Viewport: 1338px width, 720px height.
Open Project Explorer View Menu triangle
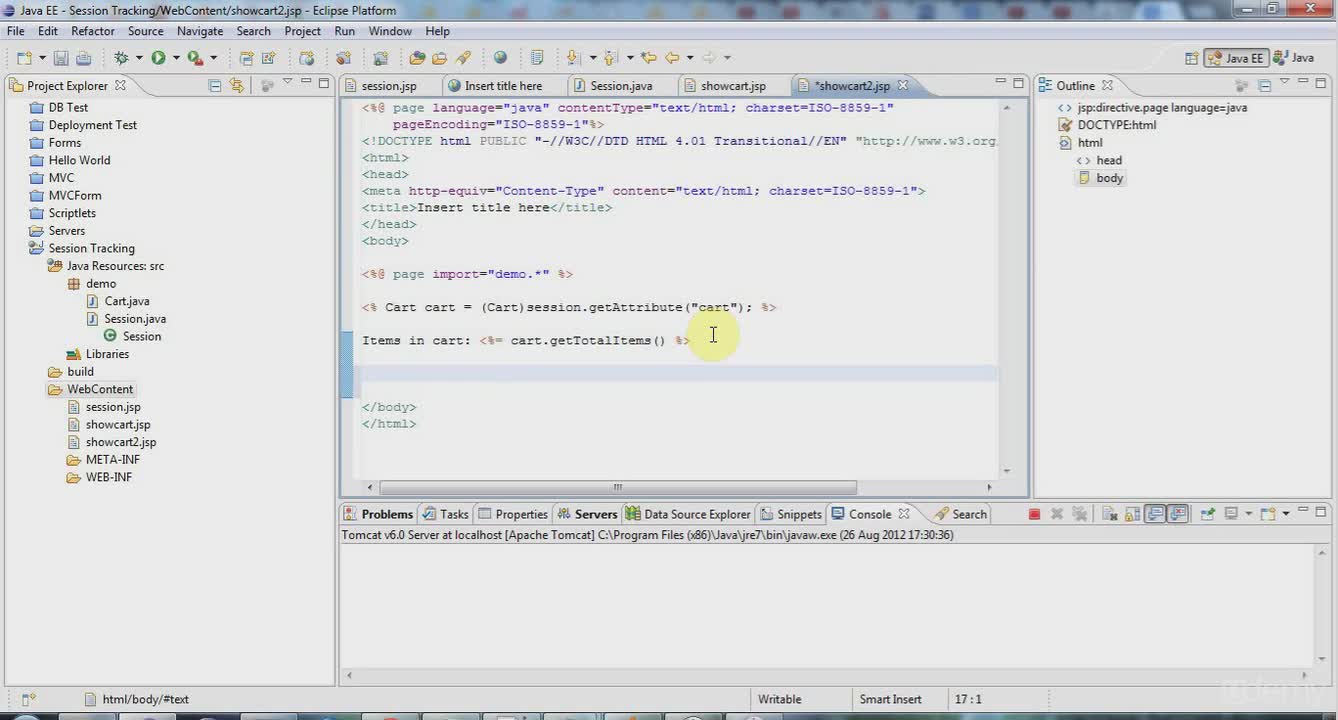[x=287, y=83]
